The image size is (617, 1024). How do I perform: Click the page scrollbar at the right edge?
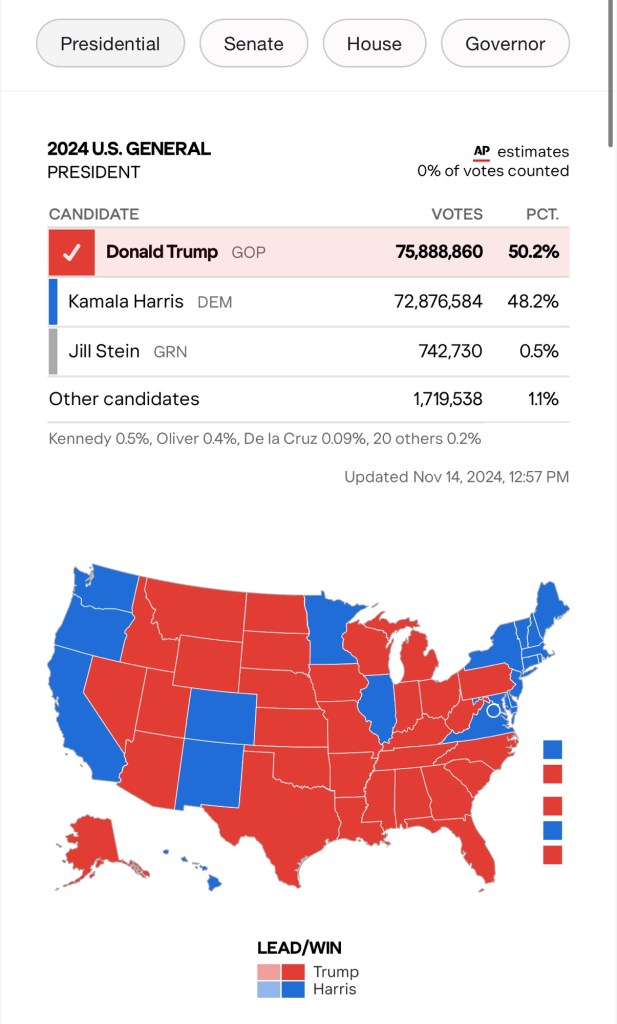click(610, 75)
